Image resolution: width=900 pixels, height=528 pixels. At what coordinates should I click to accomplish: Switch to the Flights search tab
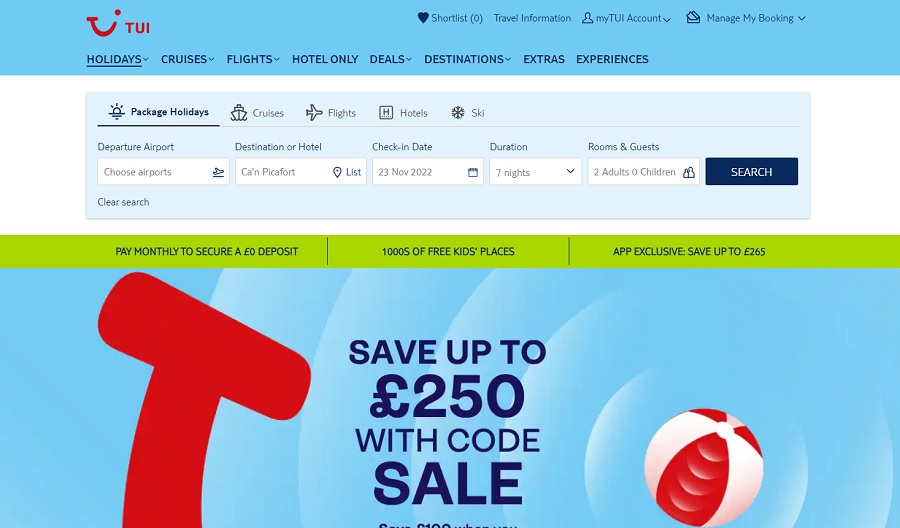tap(331, 112)
